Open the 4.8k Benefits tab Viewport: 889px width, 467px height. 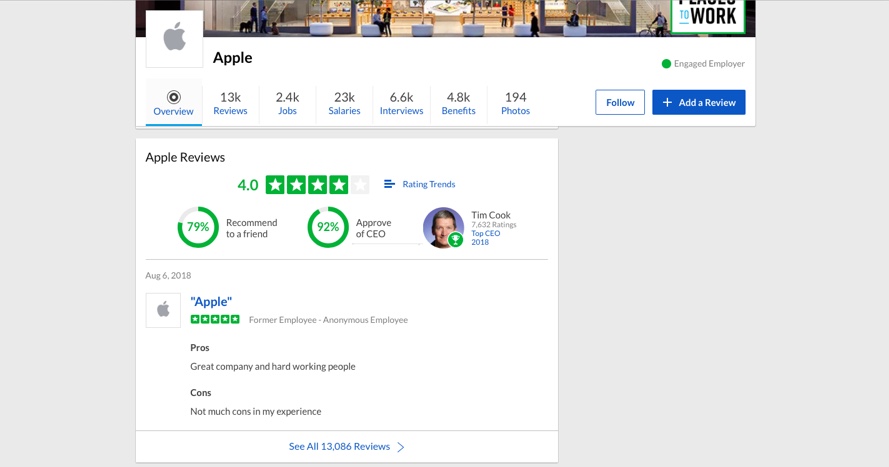(x=459, y=103)
